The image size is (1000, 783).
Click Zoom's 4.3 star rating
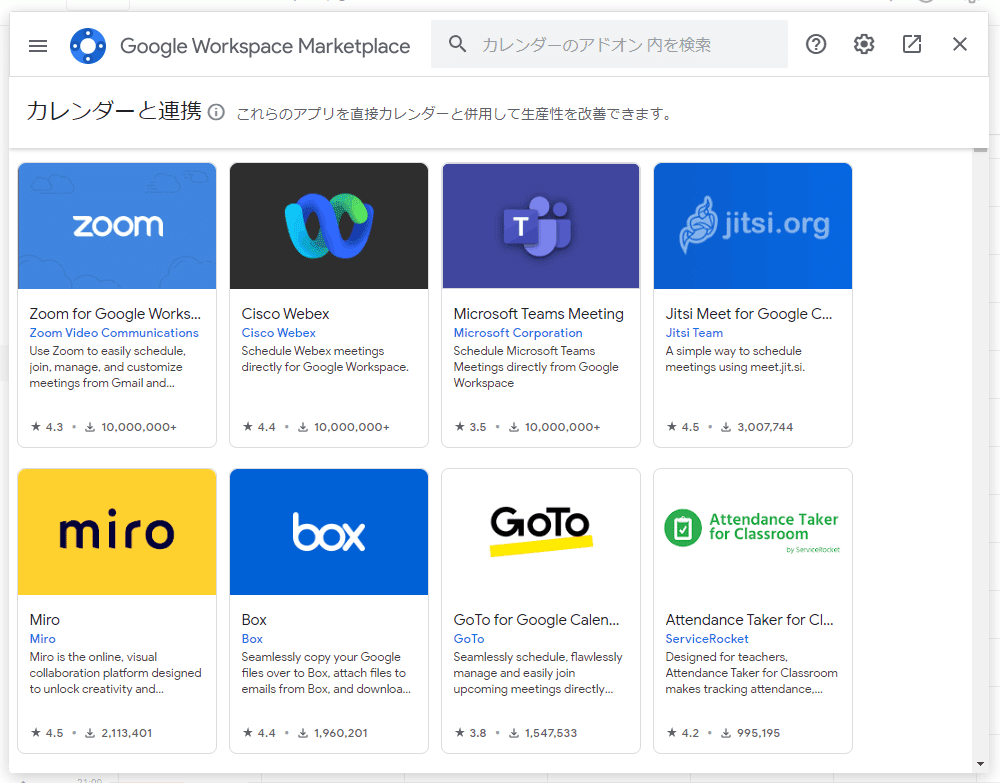pos(47,427)
